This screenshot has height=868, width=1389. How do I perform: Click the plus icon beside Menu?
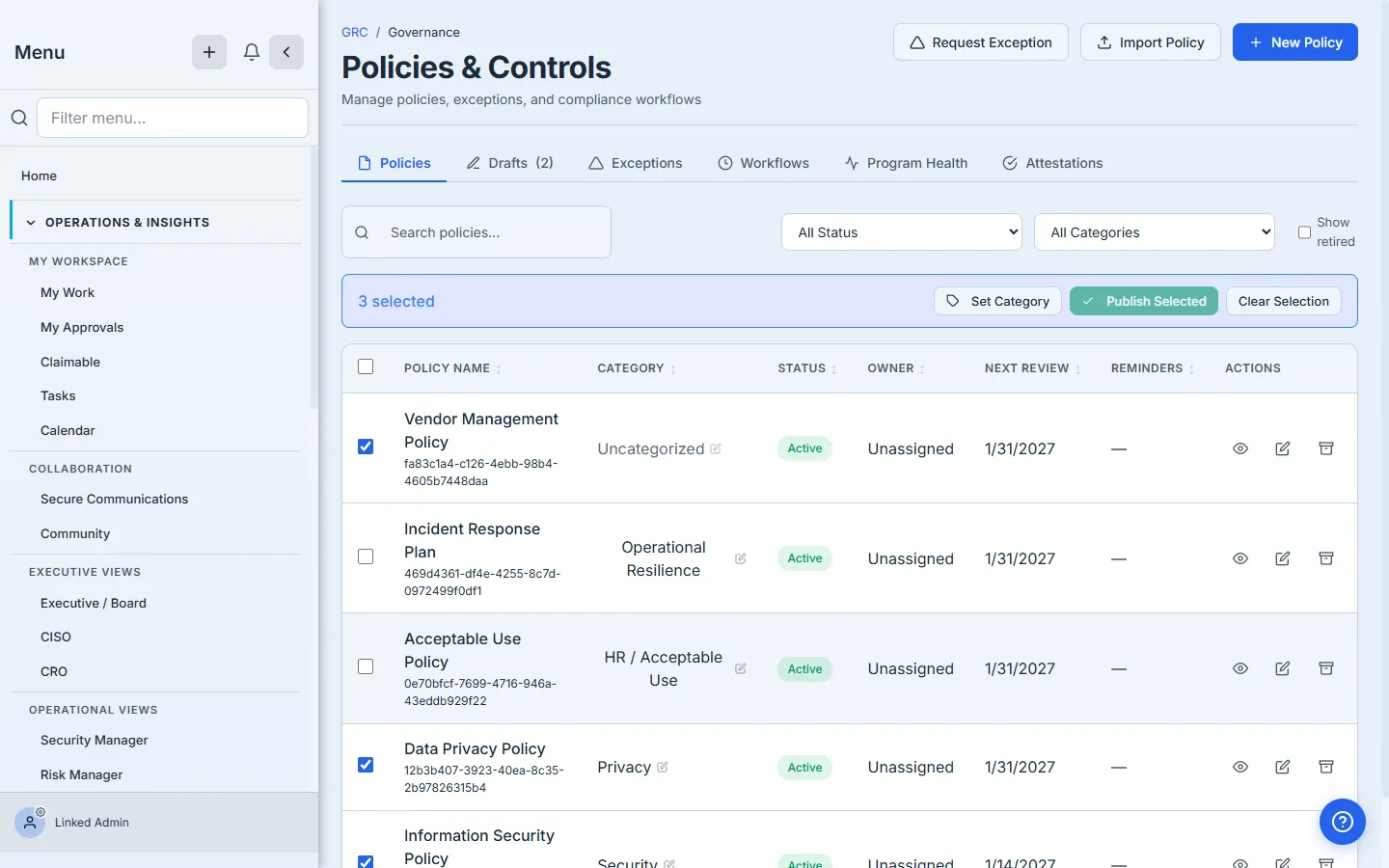(209, 52)
